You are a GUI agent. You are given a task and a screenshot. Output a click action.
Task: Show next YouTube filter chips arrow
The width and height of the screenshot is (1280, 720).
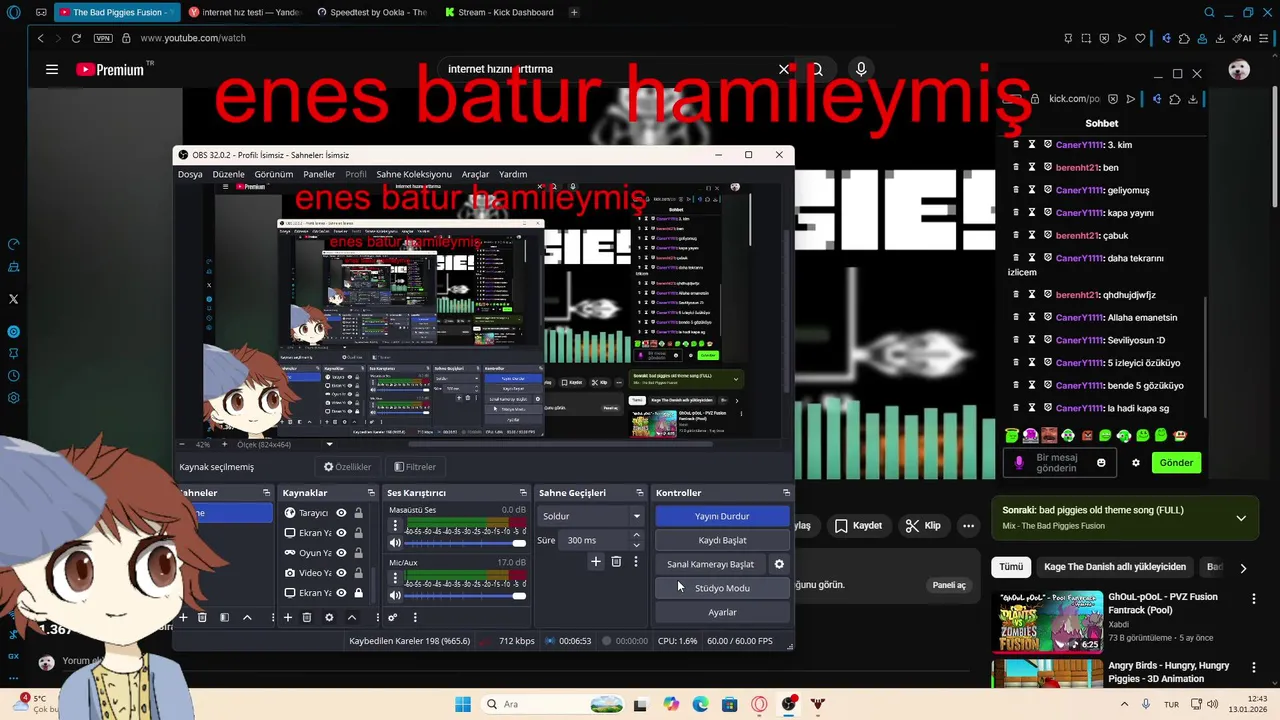(1243, 568)
